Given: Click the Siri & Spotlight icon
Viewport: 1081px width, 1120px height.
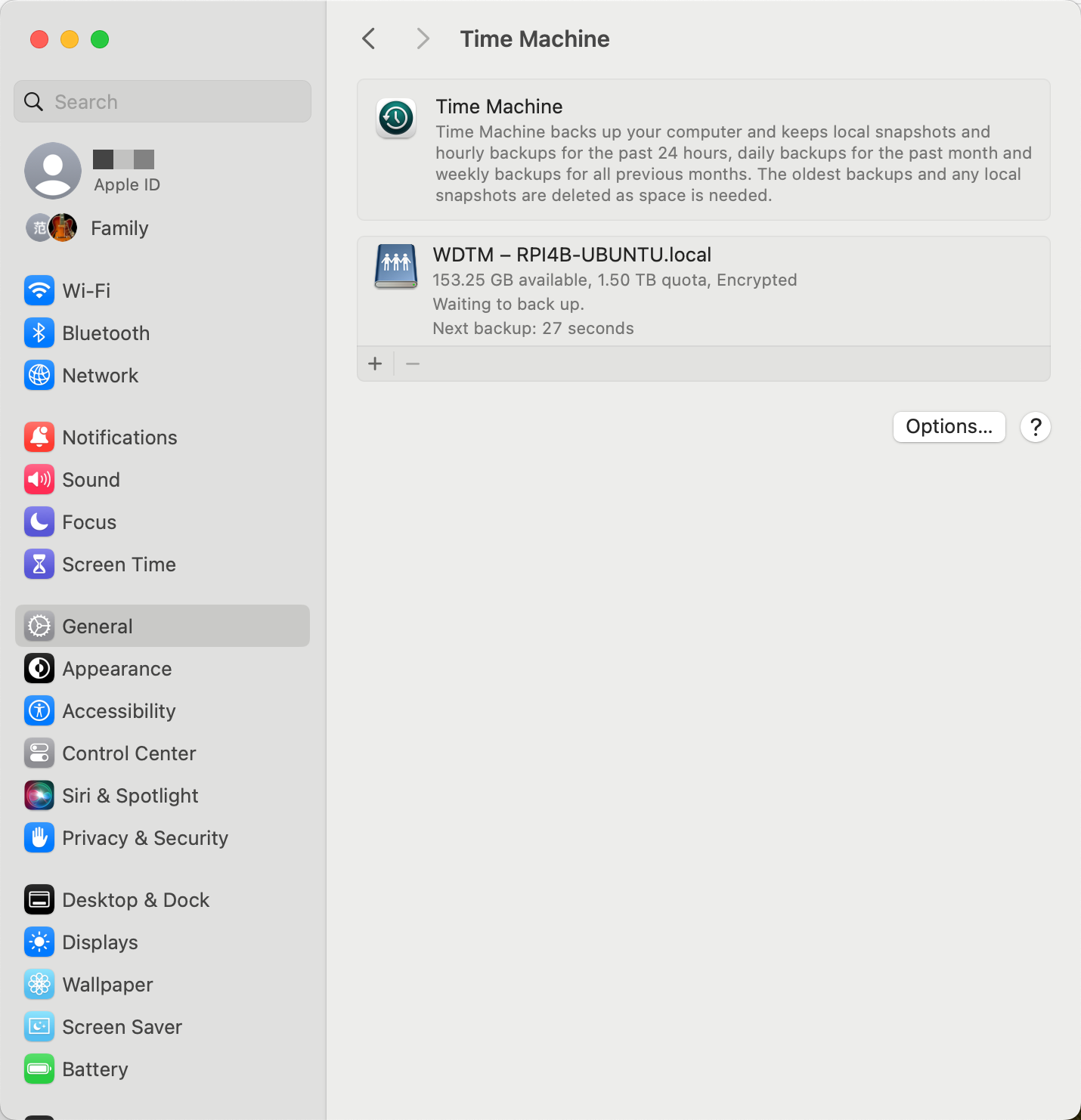Looking at the screenshot, I should (39, 796).
